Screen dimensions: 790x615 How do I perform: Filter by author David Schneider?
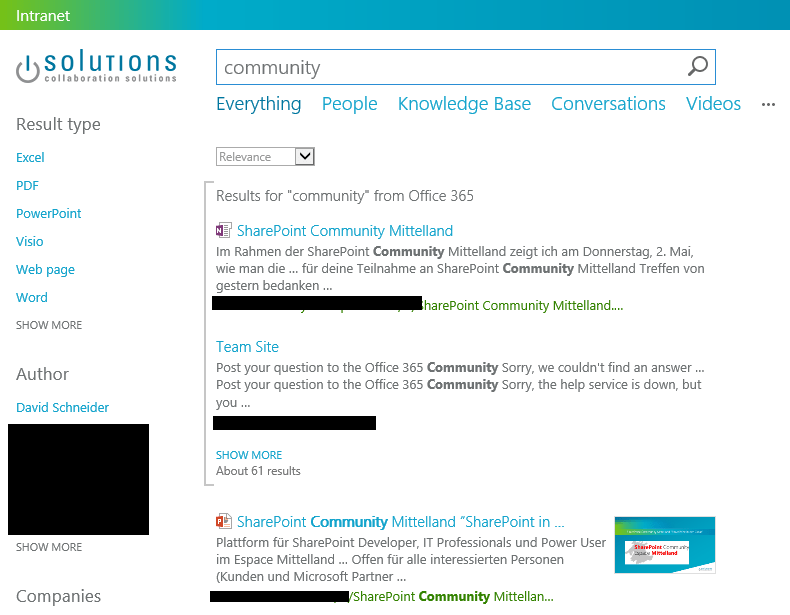(x=62, y=407)
